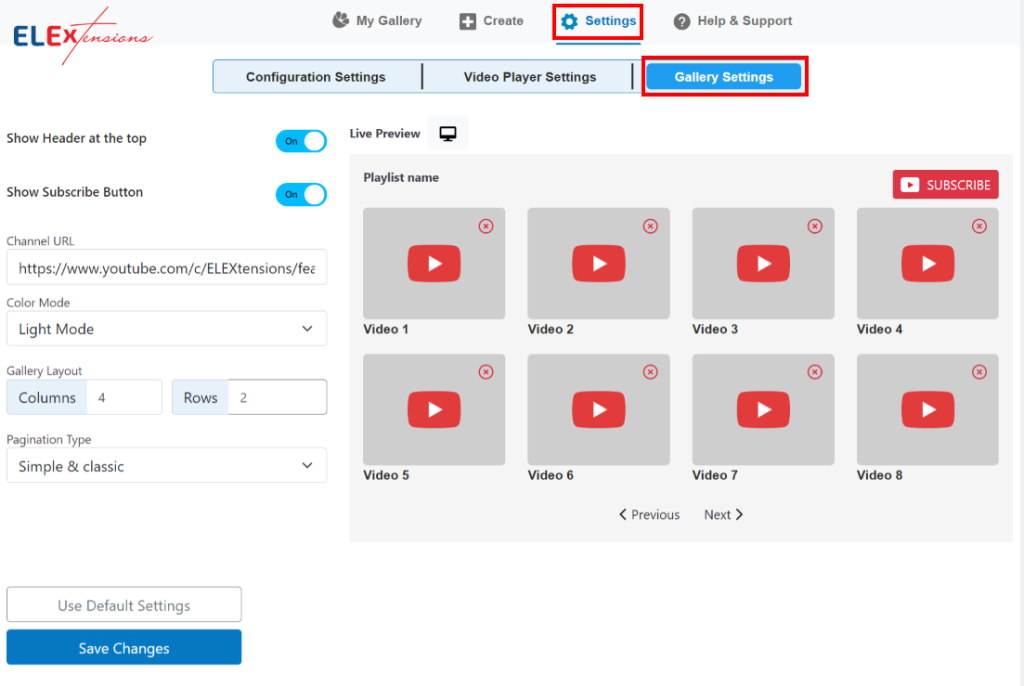
Task: Toggle the Show Subscribe Button switch
Action: tap(301, 195)
